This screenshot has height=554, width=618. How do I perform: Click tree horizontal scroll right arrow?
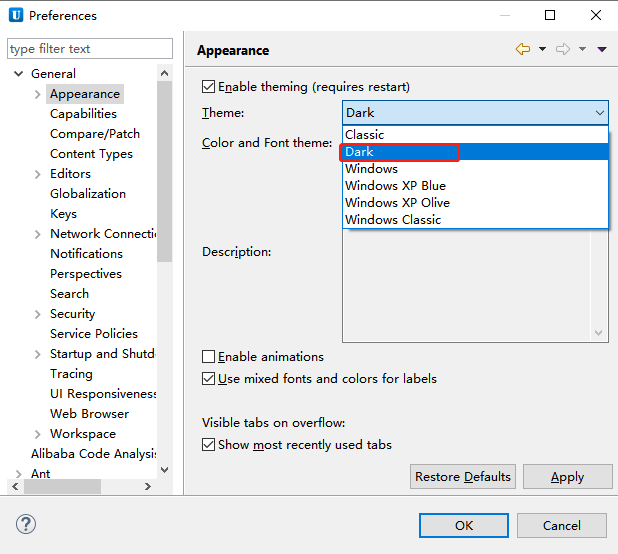click(148, 487)
